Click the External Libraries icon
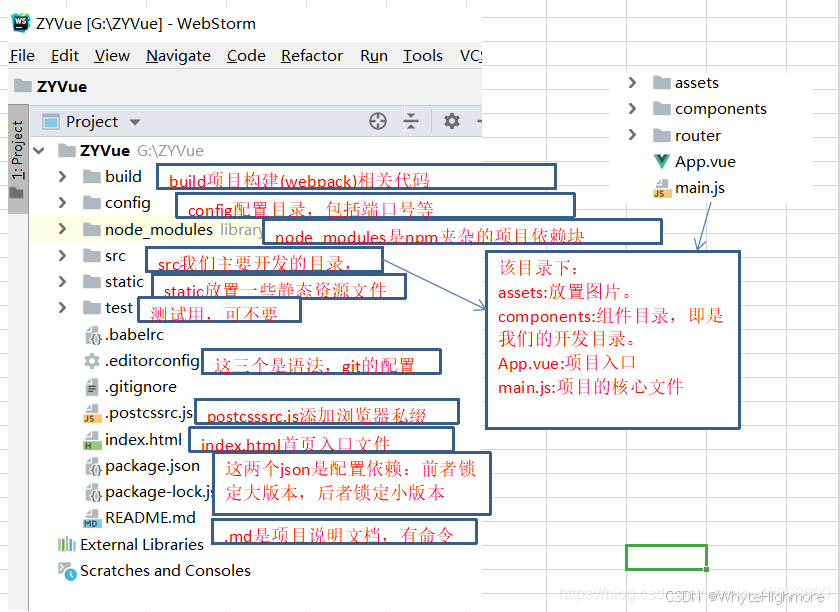This screenshot has width=840, height=612. (x=67, y=544)
